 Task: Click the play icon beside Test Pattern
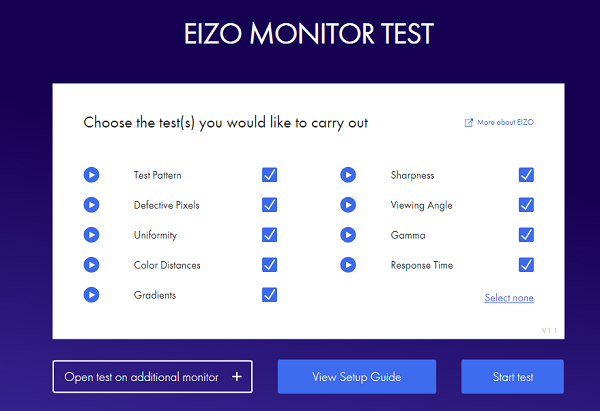click(91, 175)
